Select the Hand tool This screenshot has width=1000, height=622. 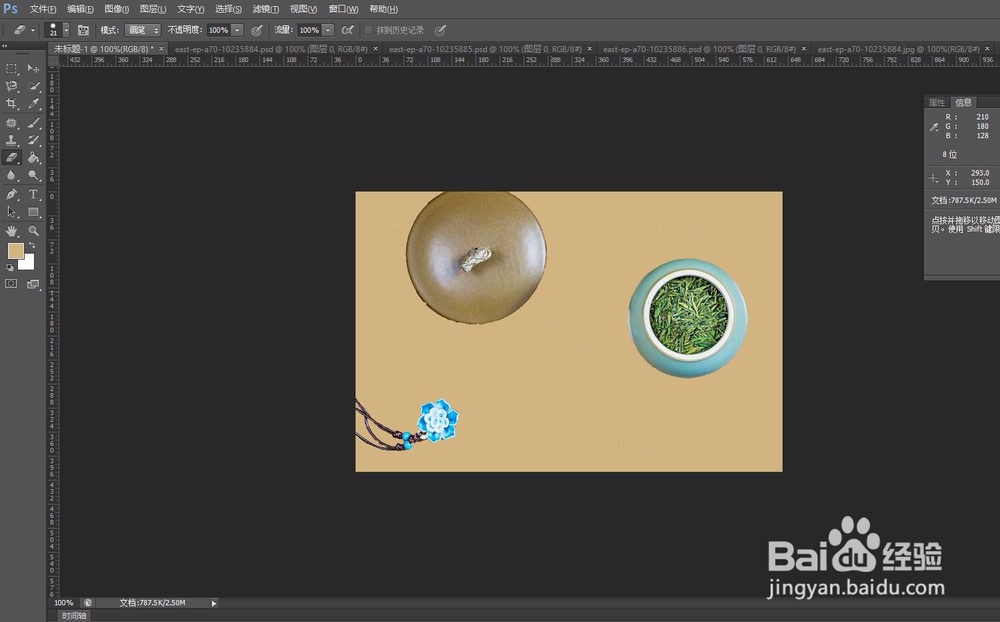pyautogui.click(x=11, y=231)
